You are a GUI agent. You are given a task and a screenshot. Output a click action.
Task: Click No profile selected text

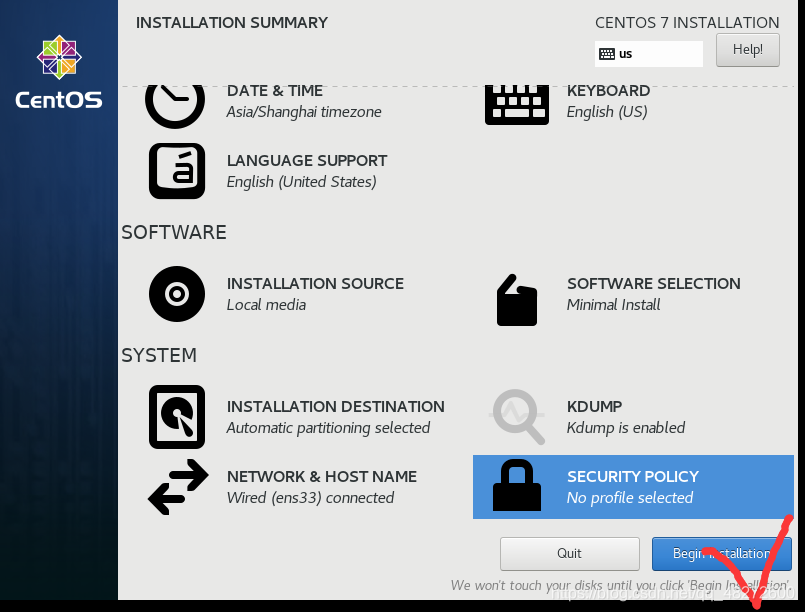[630, 498]
